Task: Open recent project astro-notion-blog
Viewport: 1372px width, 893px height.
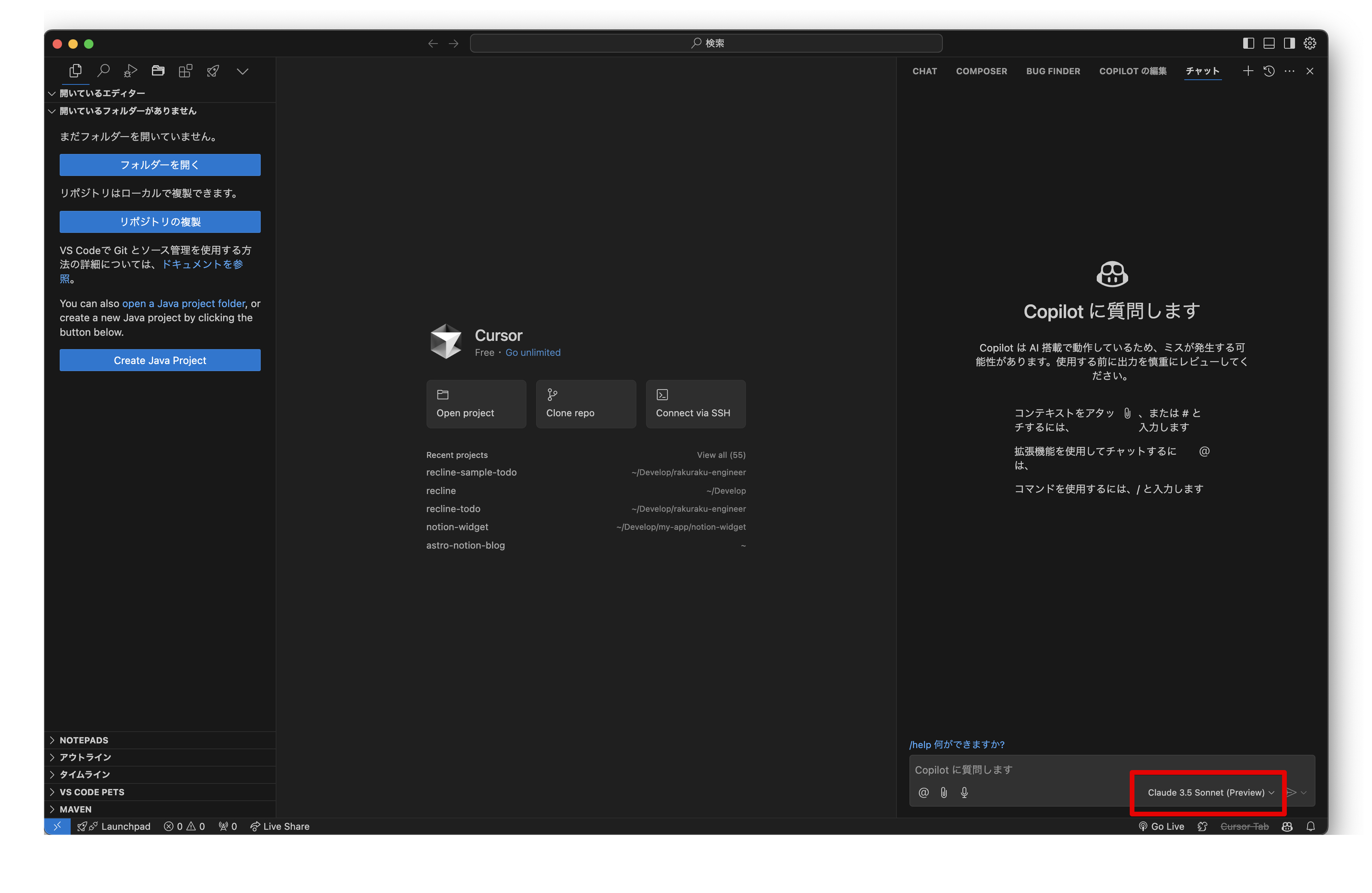Action: pos(586,545)
